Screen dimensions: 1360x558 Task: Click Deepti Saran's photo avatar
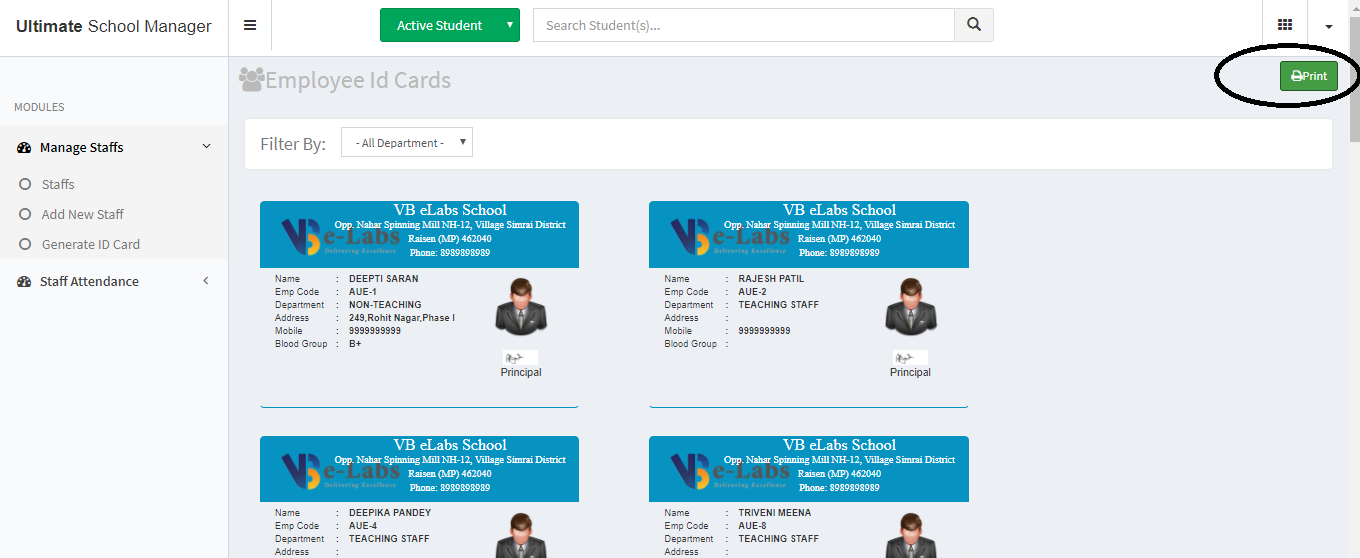pyautogui.click(x=520, y=306)
